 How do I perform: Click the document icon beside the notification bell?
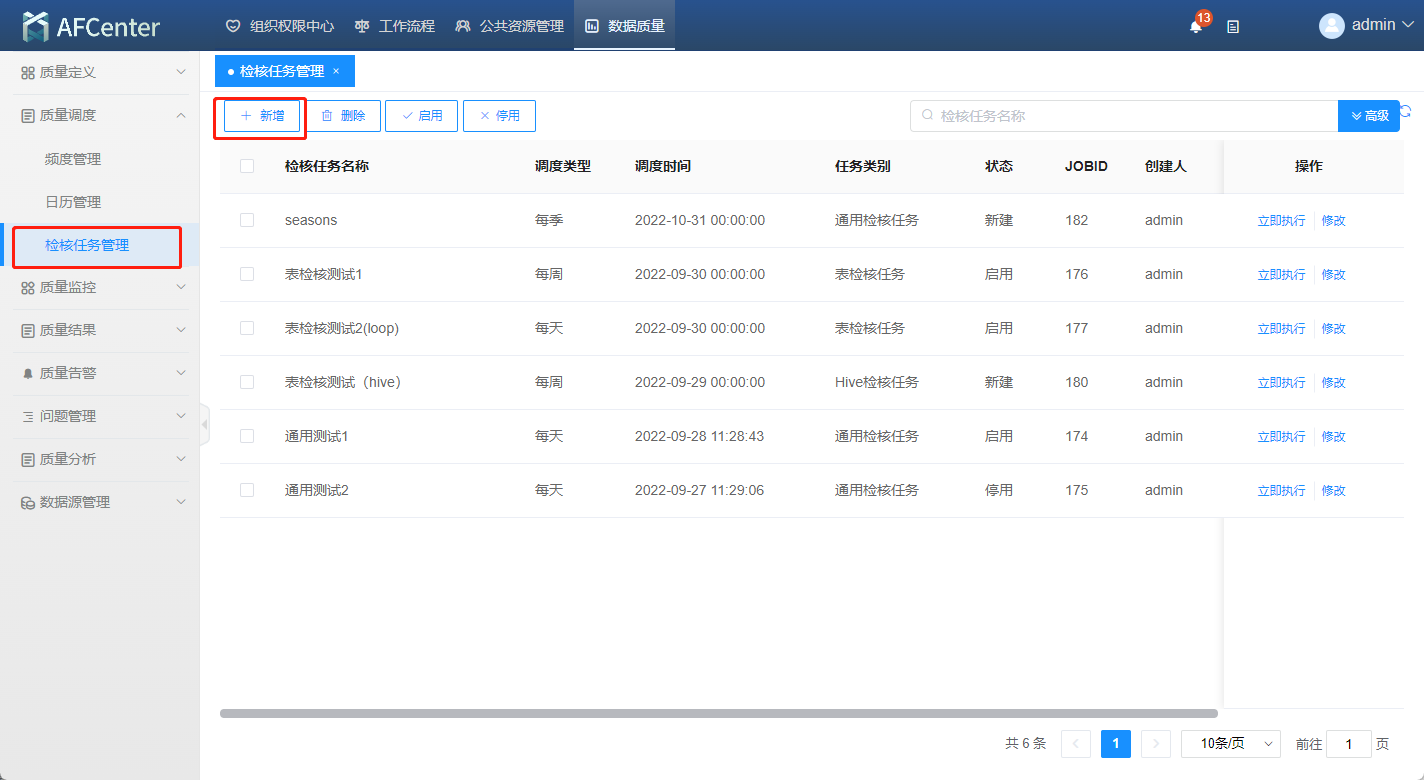1233,27
